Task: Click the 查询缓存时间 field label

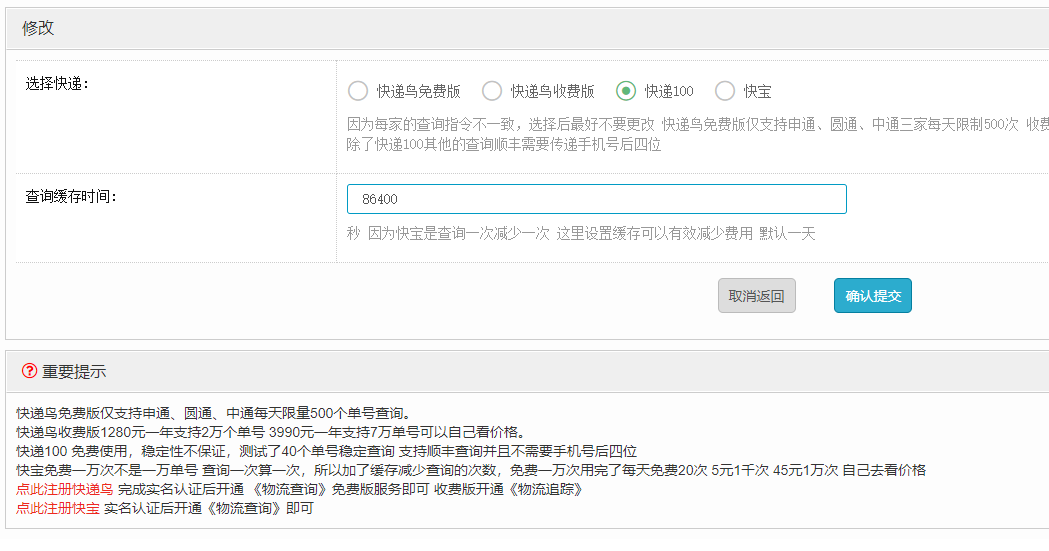Action: [x=71, y=196]
